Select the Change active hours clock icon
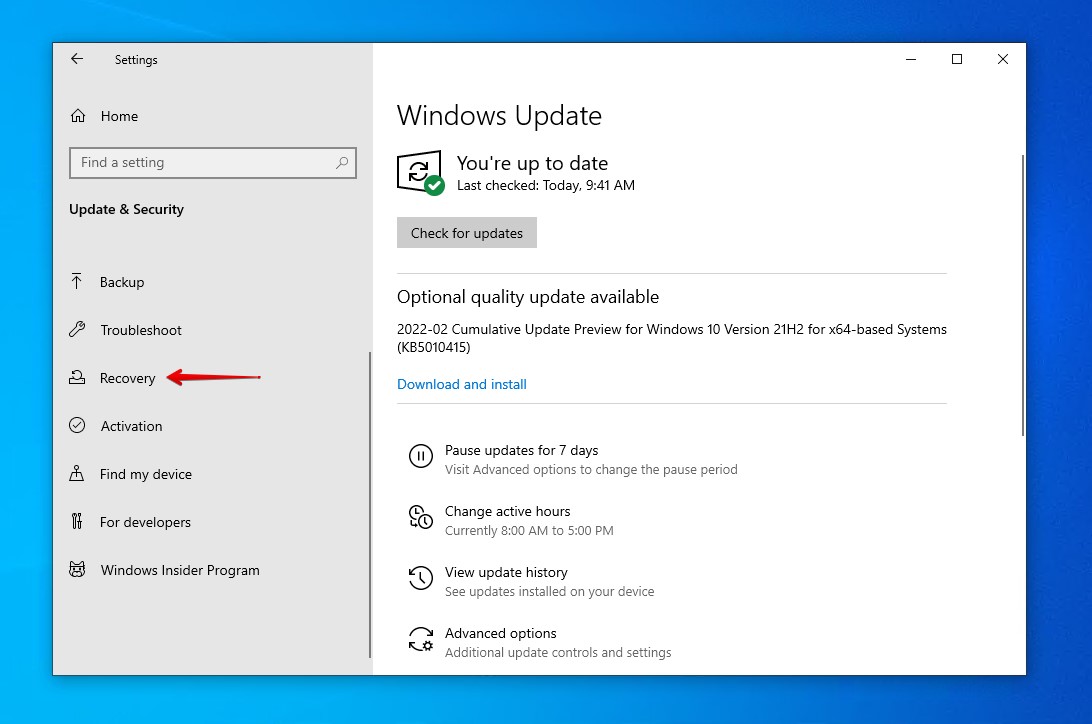This screenshot has width=1092, height=724. tap(420, 518)
